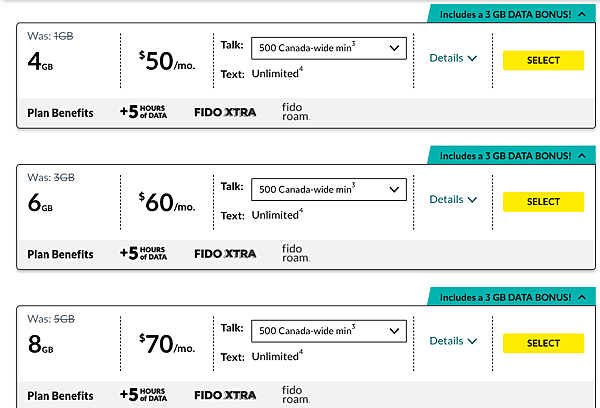
Task: Select the $70/mo. 8GB plan
Action: (x=543, y=343)
